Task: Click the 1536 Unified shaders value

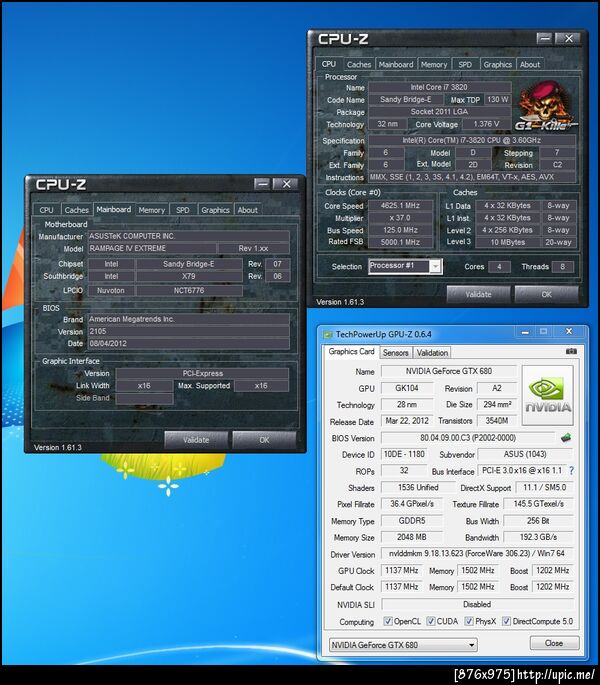Action: pos(418,487)
